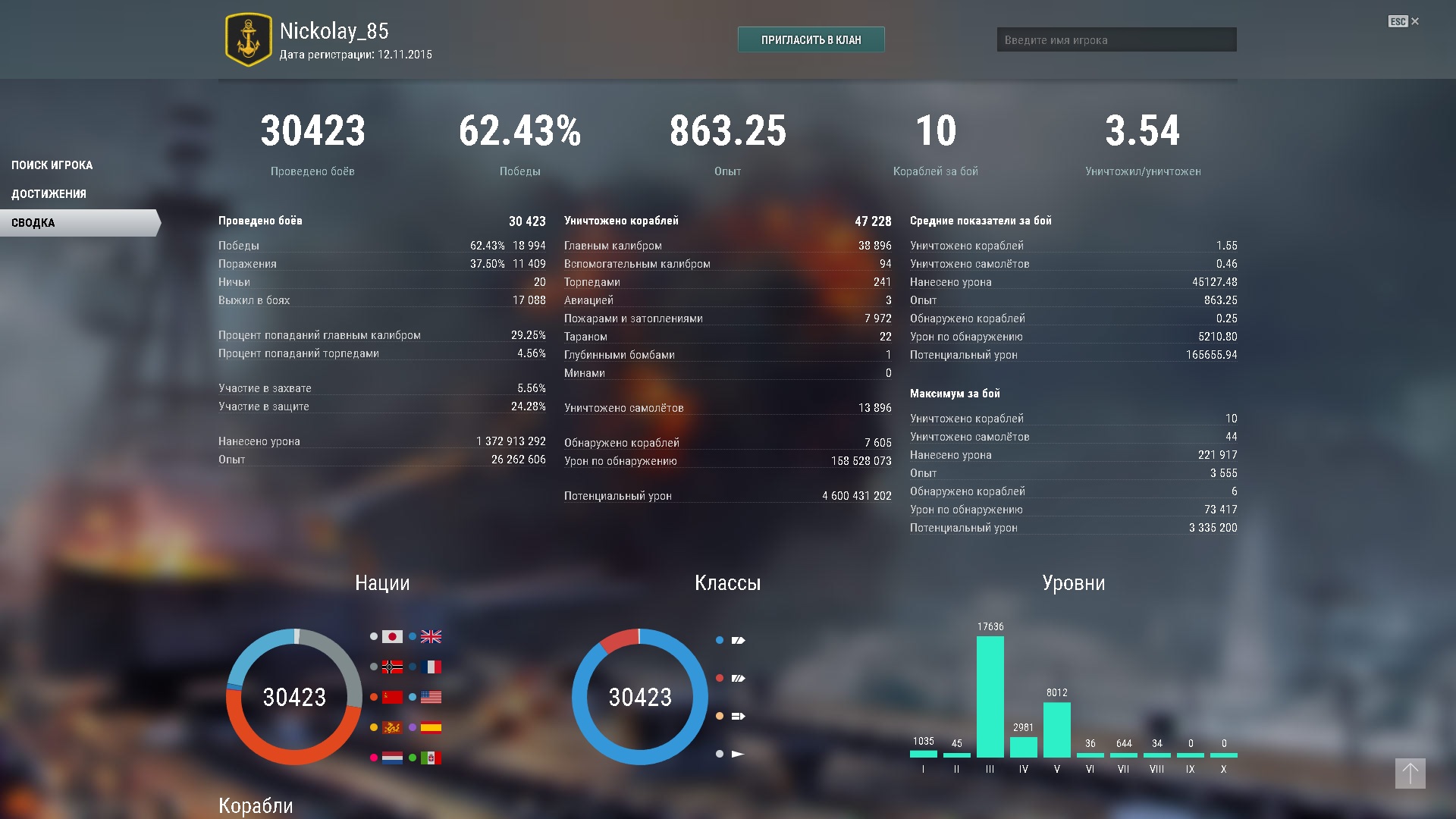Viewport: 1456px width, 819px height.
Task: Click the ПРИГЛАСИТЬ В КЛАН button
Action: pyautogui.click(x=811, y=39)
